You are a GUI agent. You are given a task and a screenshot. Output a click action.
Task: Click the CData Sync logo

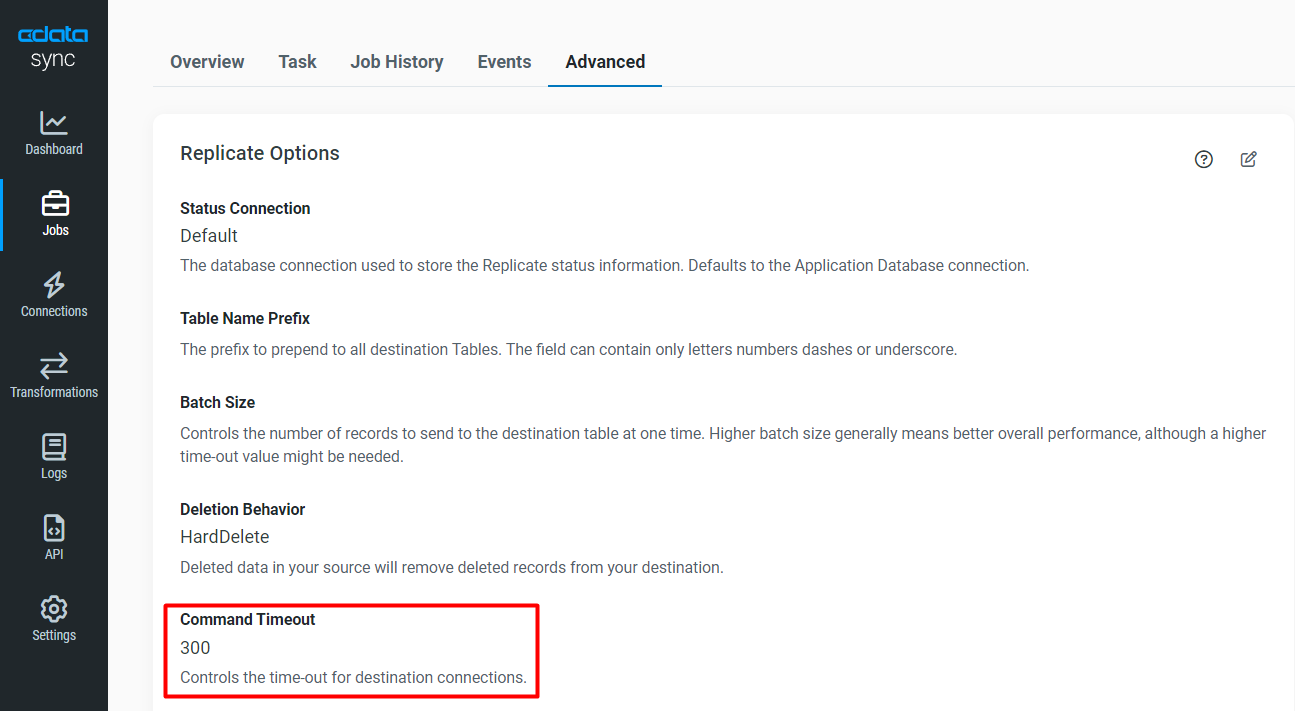click(53, 48)
